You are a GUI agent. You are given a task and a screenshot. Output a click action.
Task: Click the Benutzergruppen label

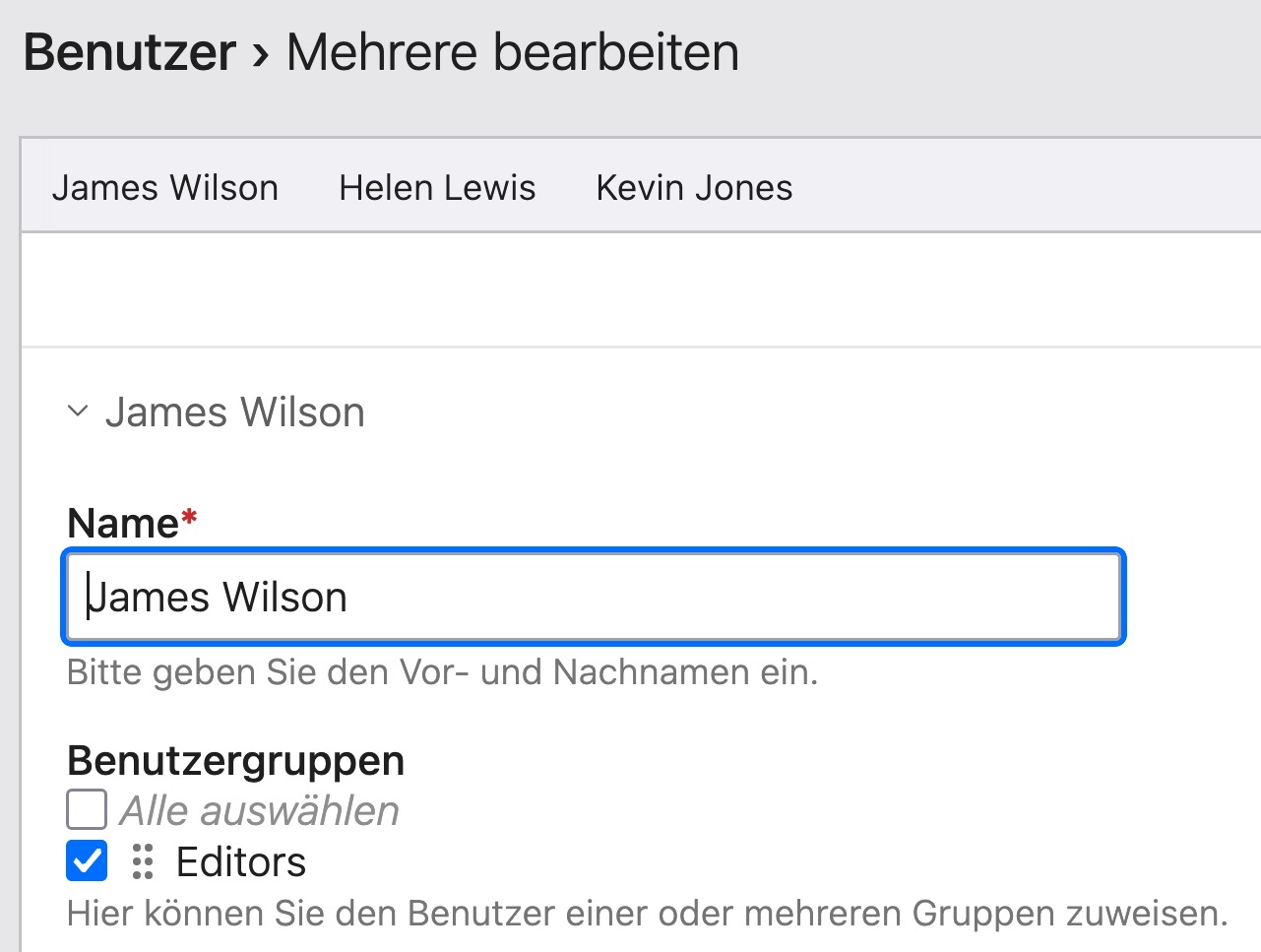[236, 760]
